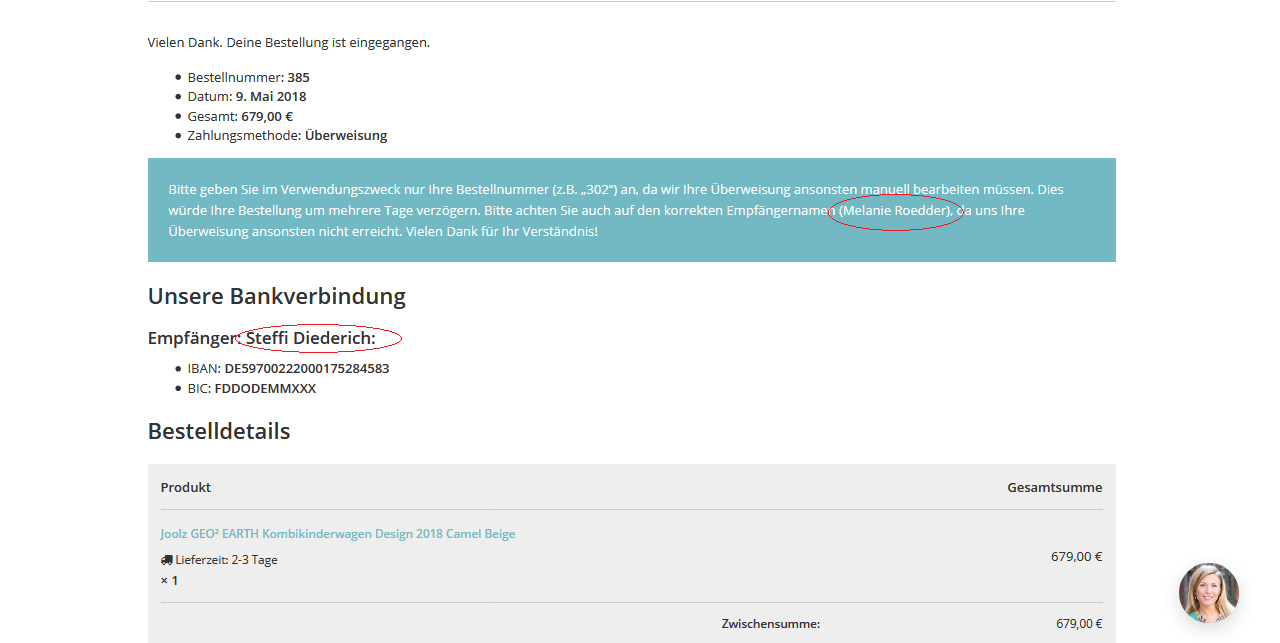Click the delivery truck icon beside Lieferzeit

point(166,560)
